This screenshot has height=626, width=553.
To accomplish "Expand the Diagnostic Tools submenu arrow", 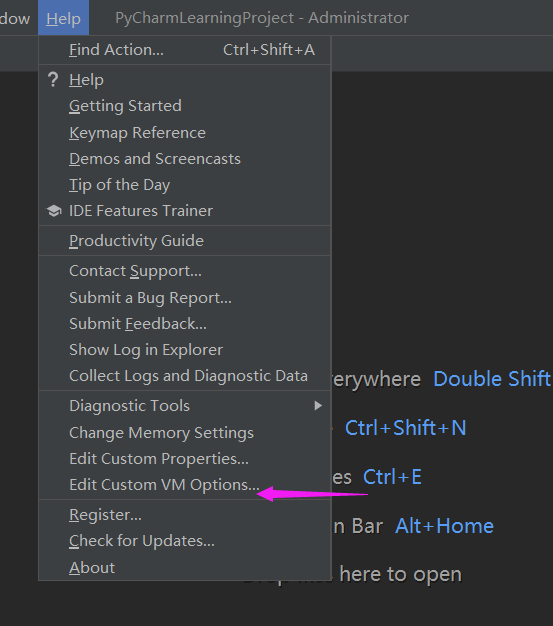I will click(318, 406).
